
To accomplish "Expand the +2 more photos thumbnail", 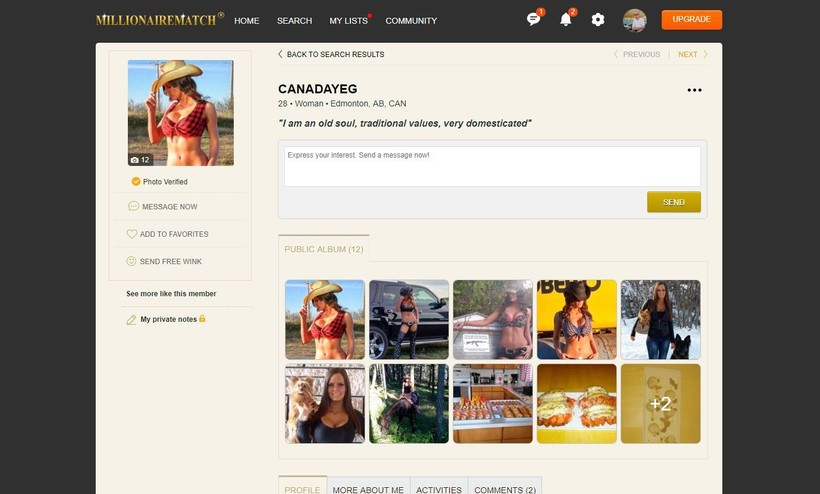I will [660, 403].
